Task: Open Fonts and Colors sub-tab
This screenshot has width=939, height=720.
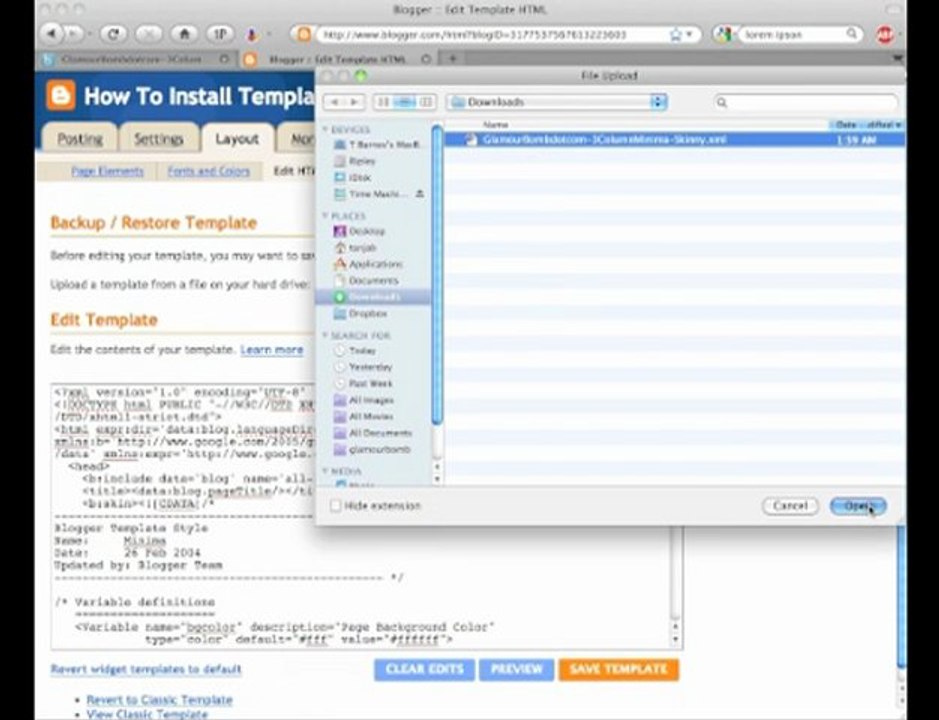Action: coord(208,171)
